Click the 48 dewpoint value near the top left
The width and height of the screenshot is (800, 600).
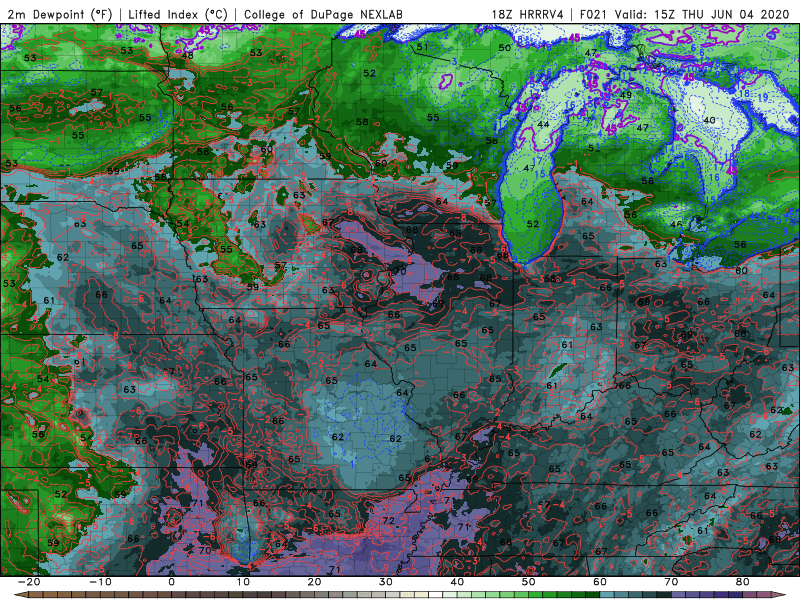pos(188,55)
